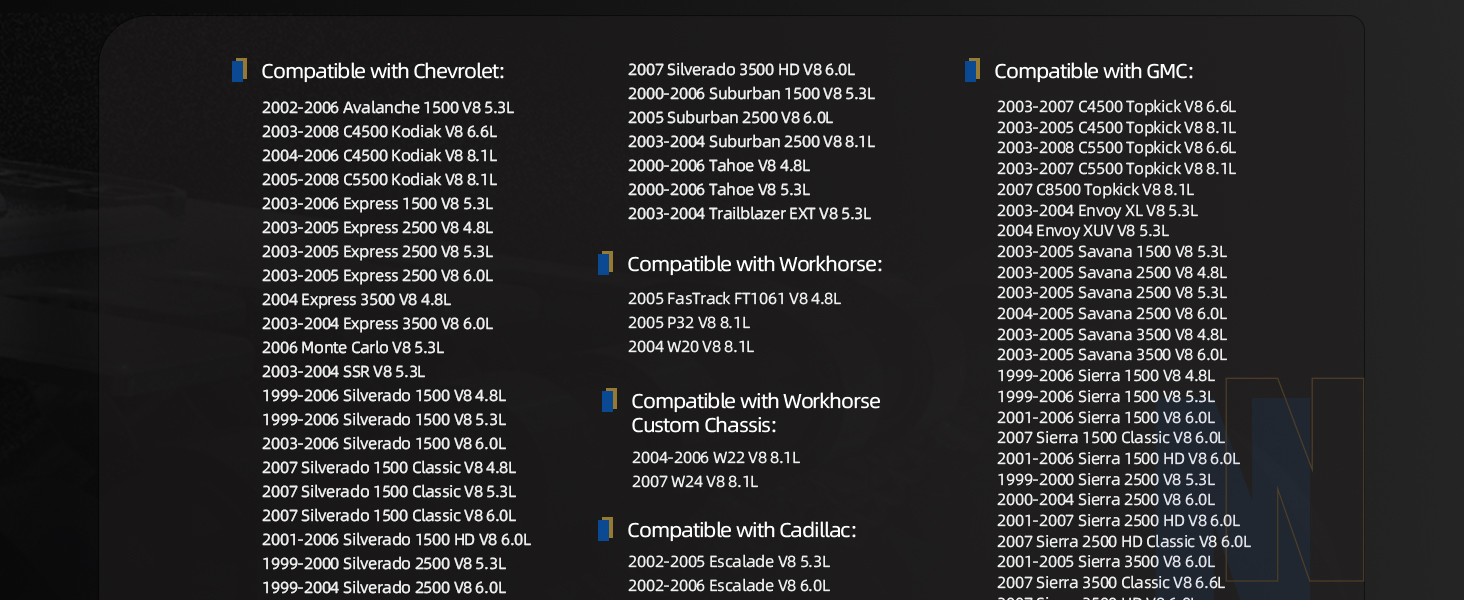Image resolution: width=1464 pixels, height=600 pixels.
Task: Click 1999-2006 Silverado 1500 V8 4.8L
Action: 384,395
